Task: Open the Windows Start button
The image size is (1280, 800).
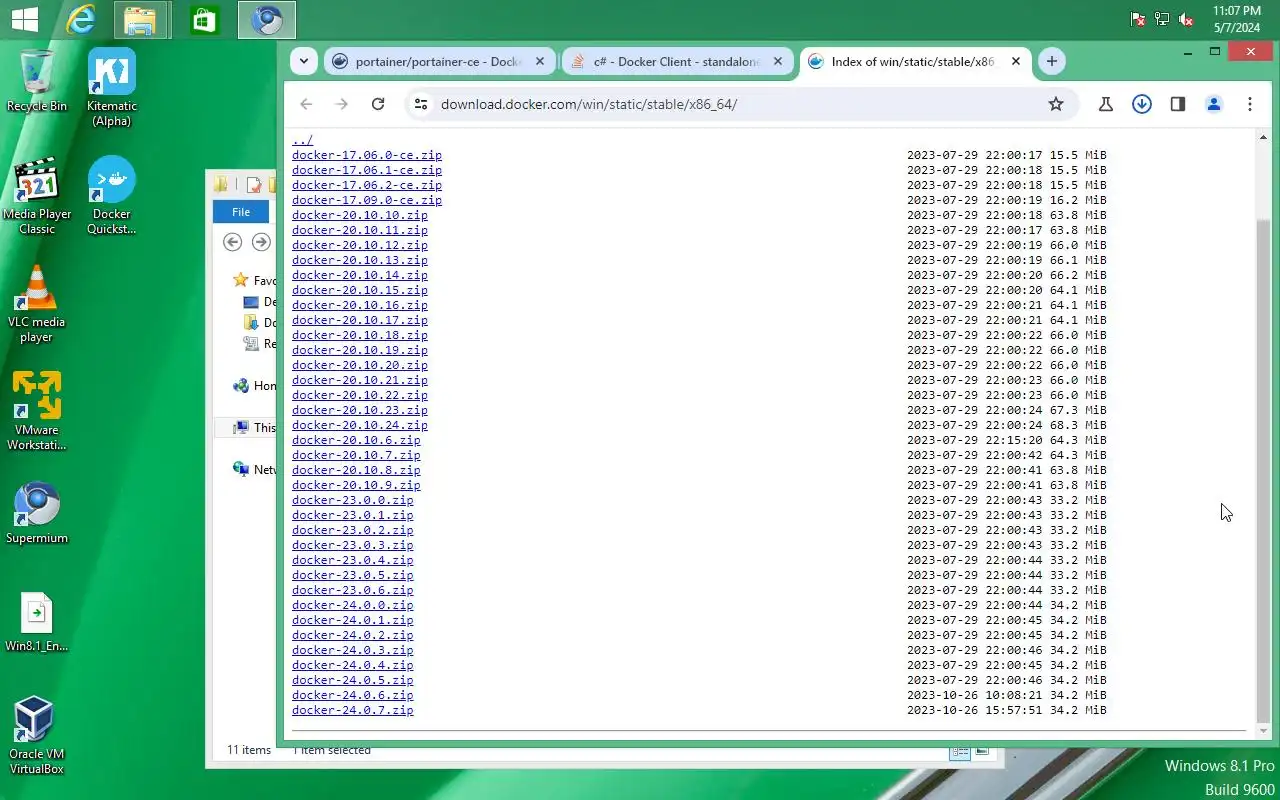Action: click(24, 19)
